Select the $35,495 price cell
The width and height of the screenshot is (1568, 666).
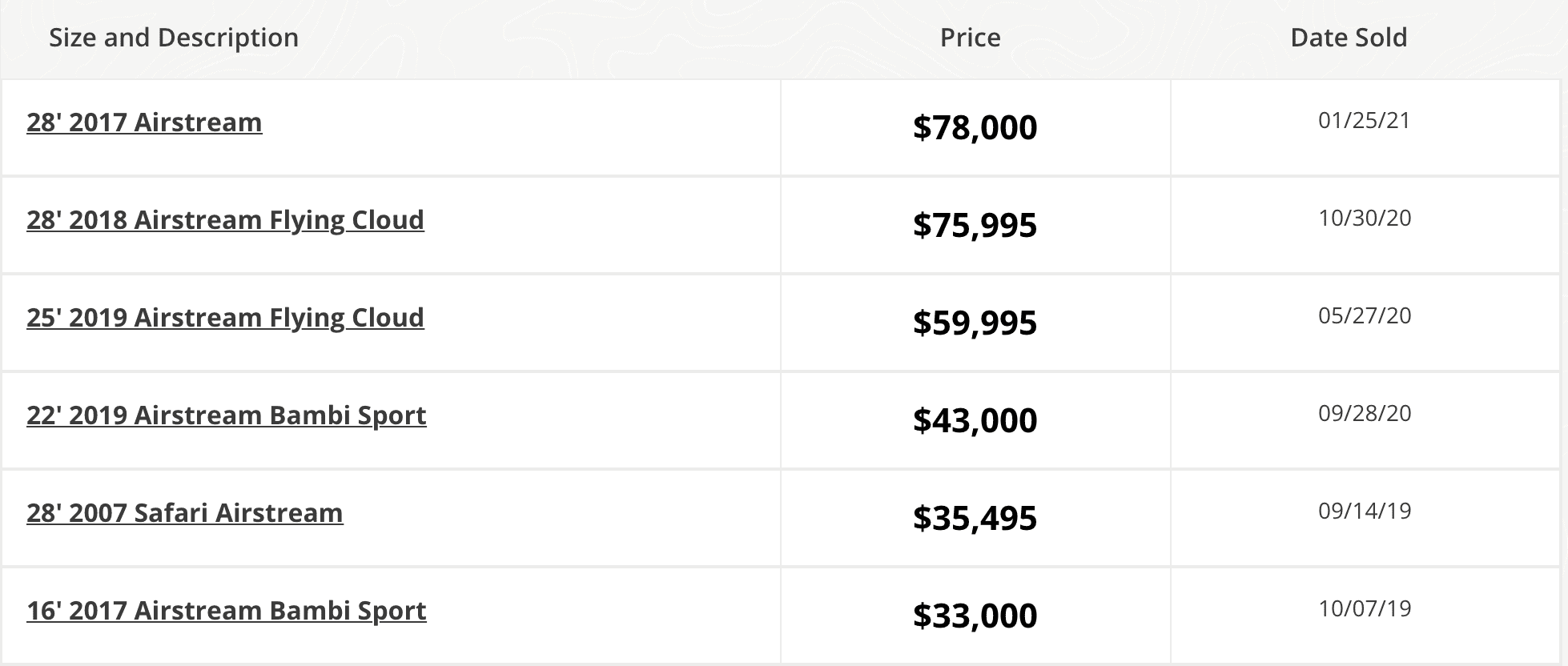coord(975,518)
